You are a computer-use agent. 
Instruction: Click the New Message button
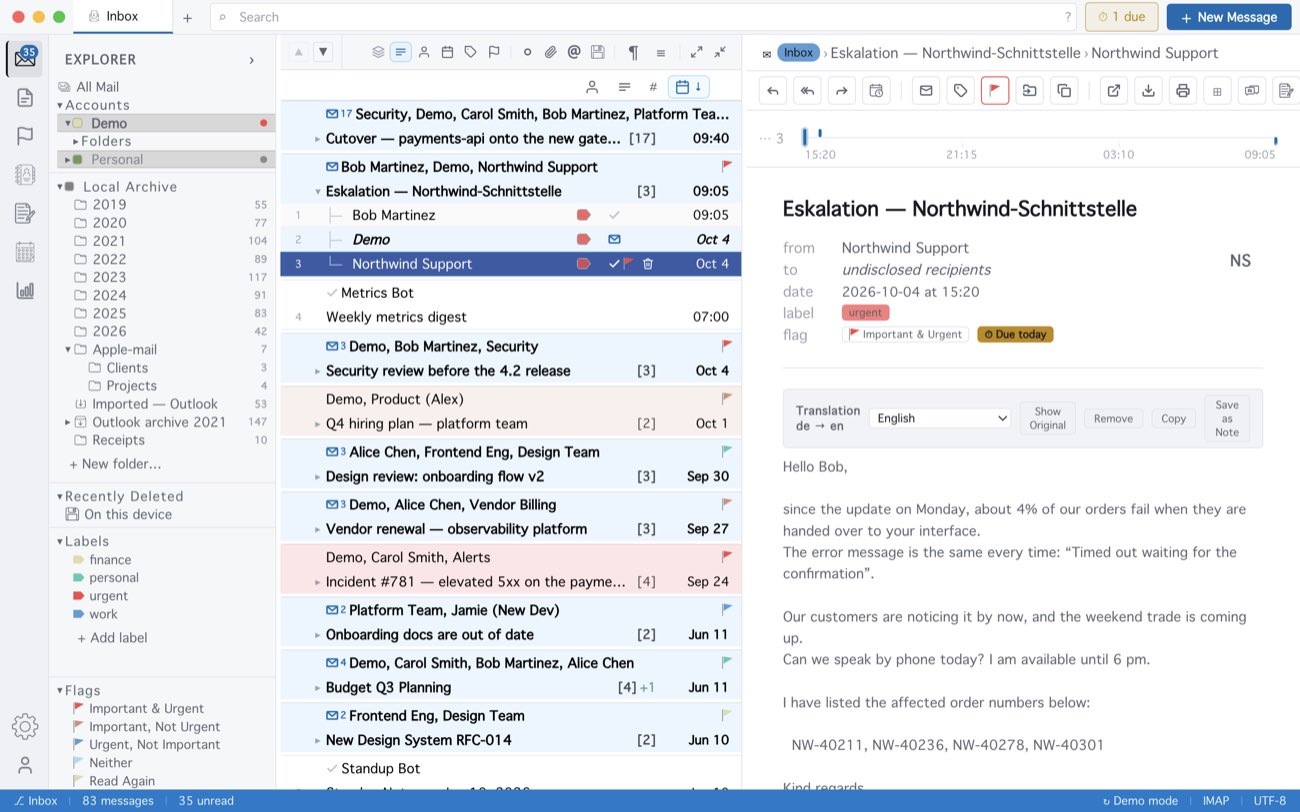1228,17
